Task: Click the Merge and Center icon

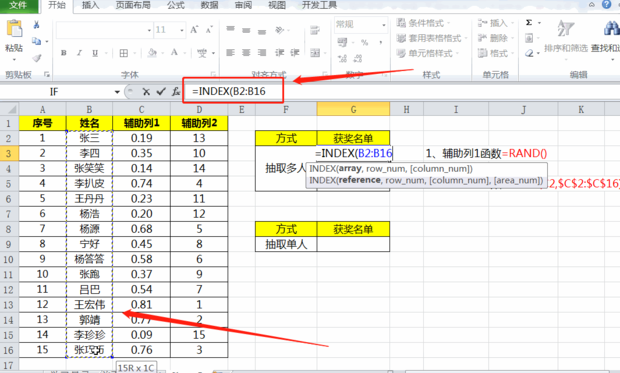Action: 315,53
